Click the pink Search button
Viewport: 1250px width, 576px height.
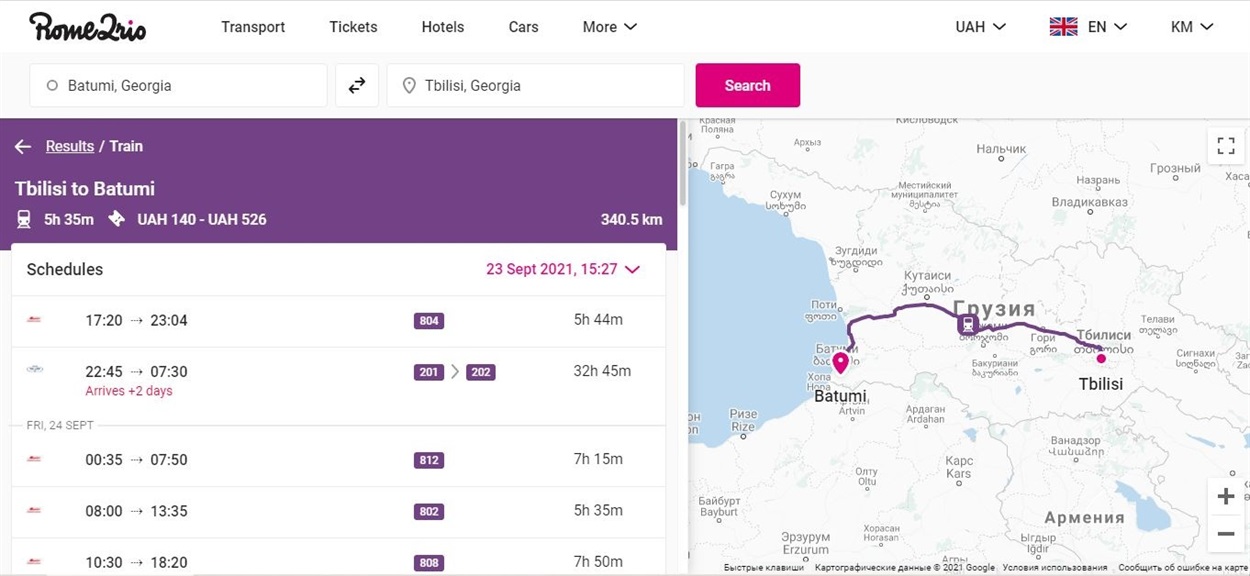pyautogui.click(x=748, y=86)
